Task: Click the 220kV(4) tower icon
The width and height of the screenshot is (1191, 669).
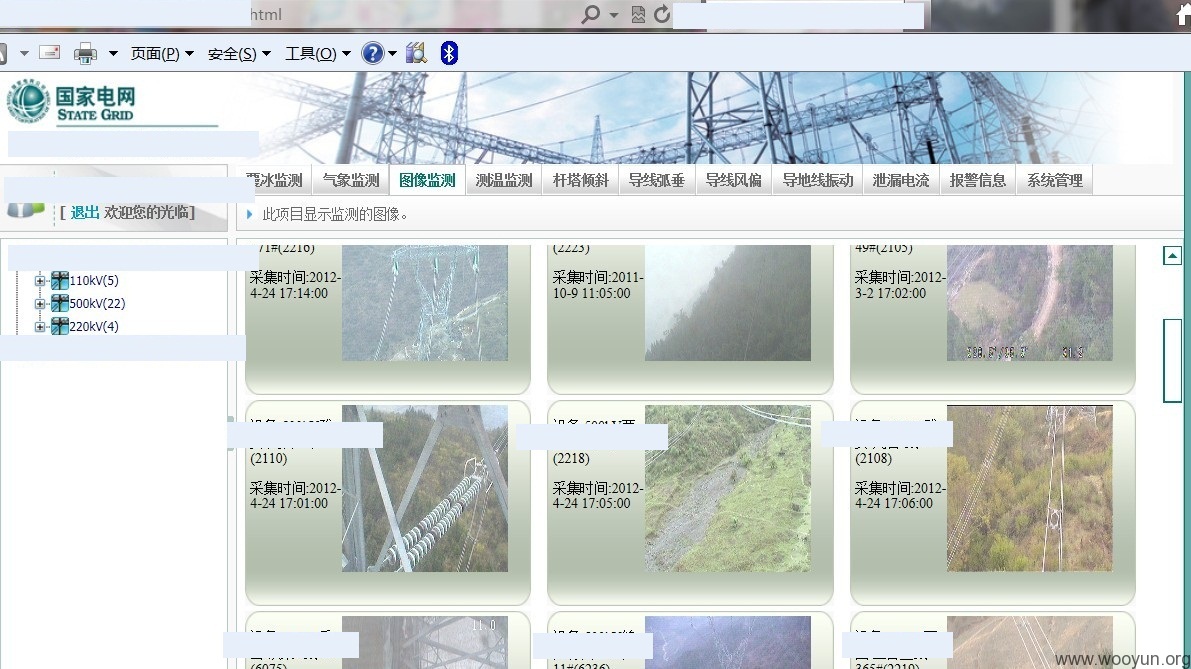Action: tap(59, 327)
